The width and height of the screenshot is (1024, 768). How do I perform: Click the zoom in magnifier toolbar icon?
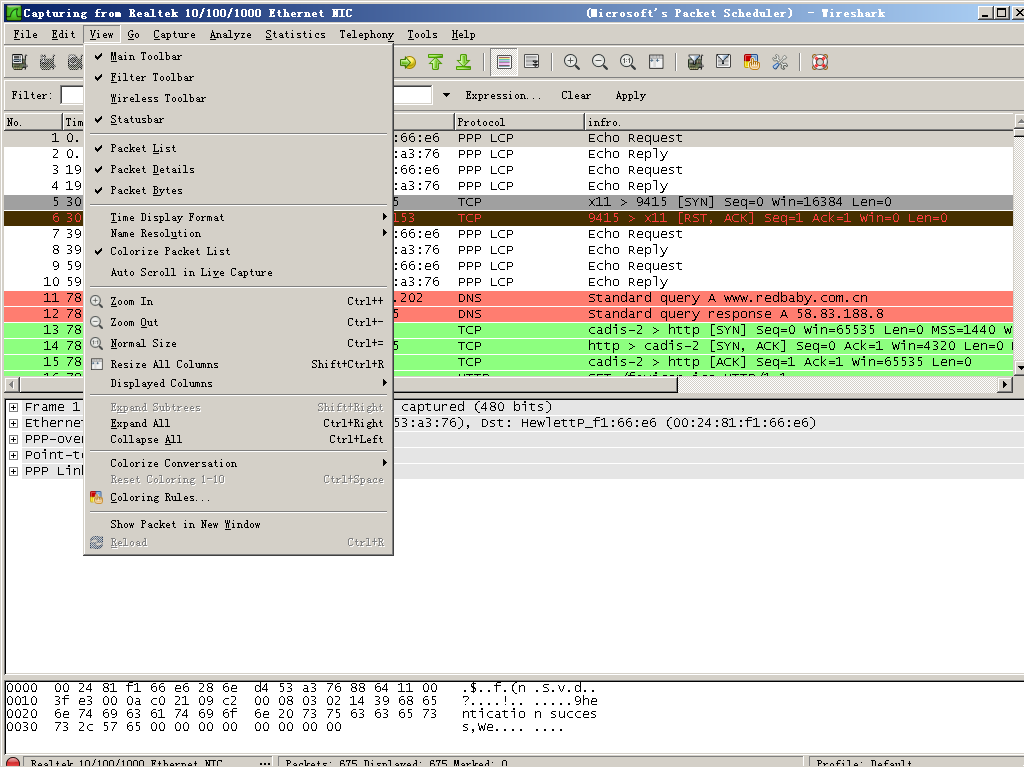571,62
